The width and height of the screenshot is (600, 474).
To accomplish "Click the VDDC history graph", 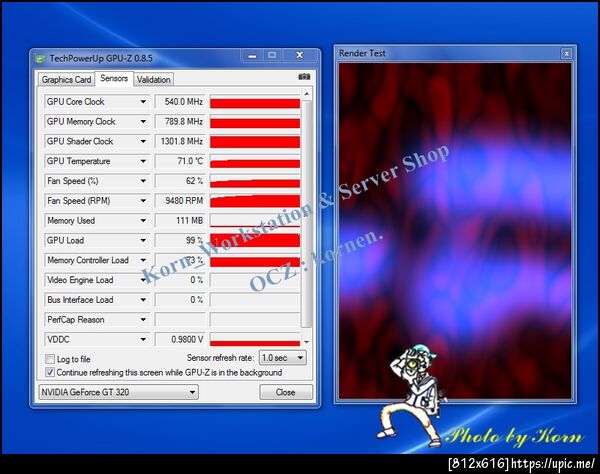I will (255, 340).
